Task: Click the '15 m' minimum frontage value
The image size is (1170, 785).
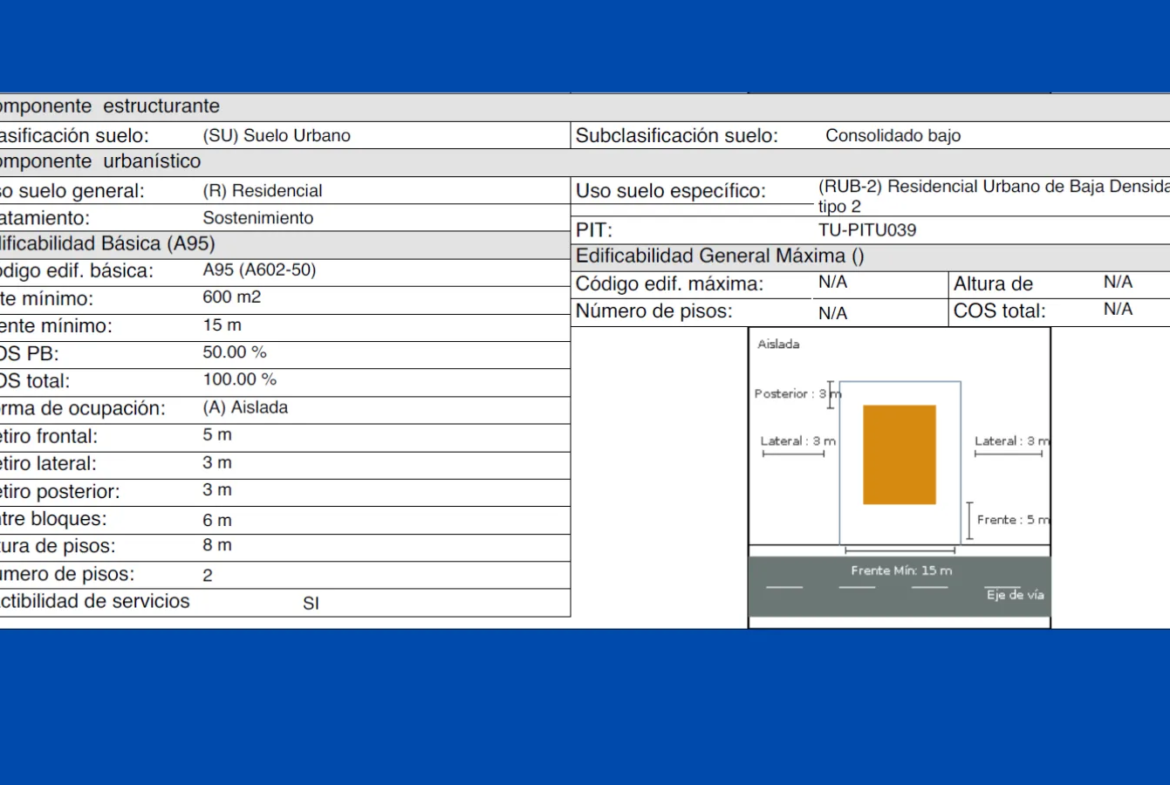Action: click(x=222, y=325)
